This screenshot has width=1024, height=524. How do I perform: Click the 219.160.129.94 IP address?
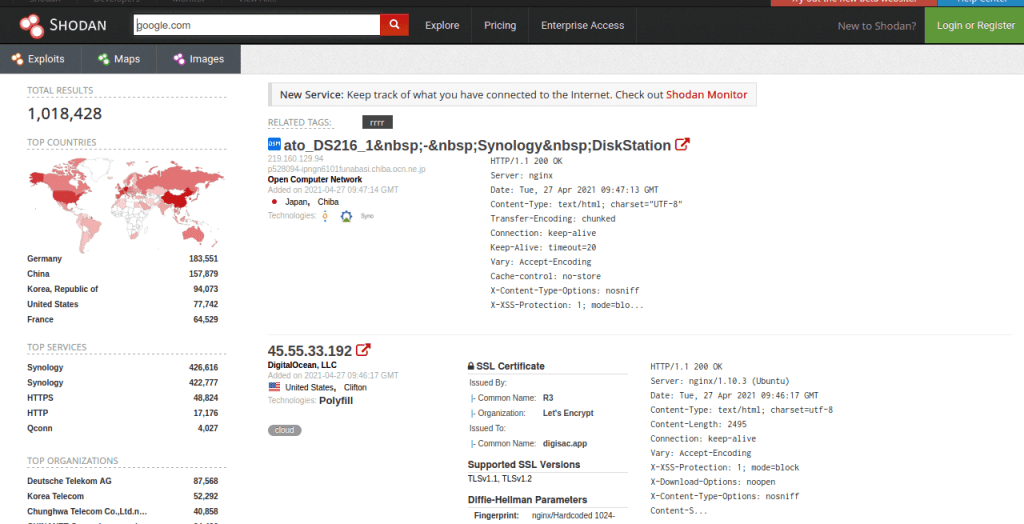pyautogui.click(x=295, y=159)
